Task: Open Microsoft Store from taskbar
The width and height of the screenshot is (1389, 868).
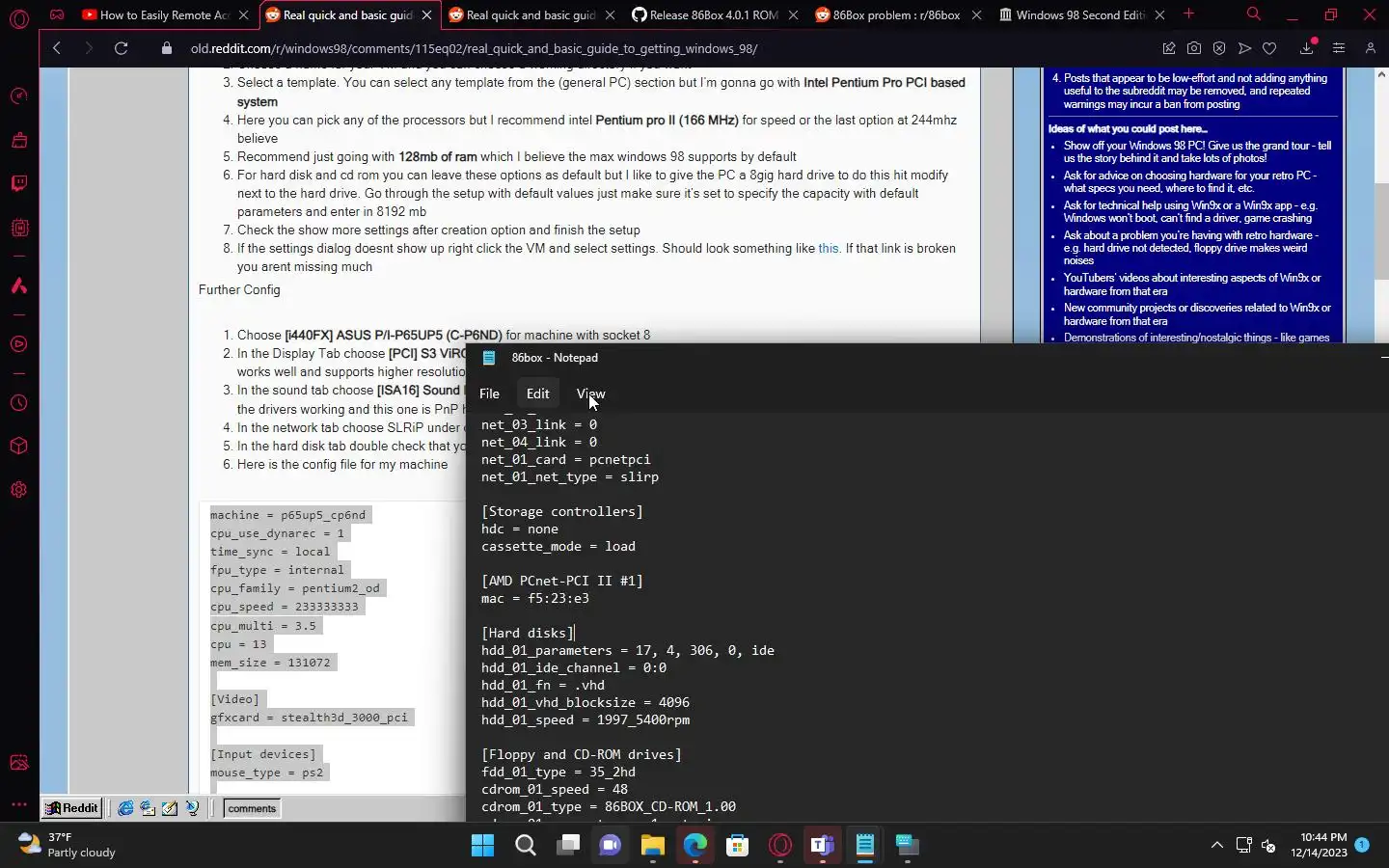Action: (x=738, y=846)
